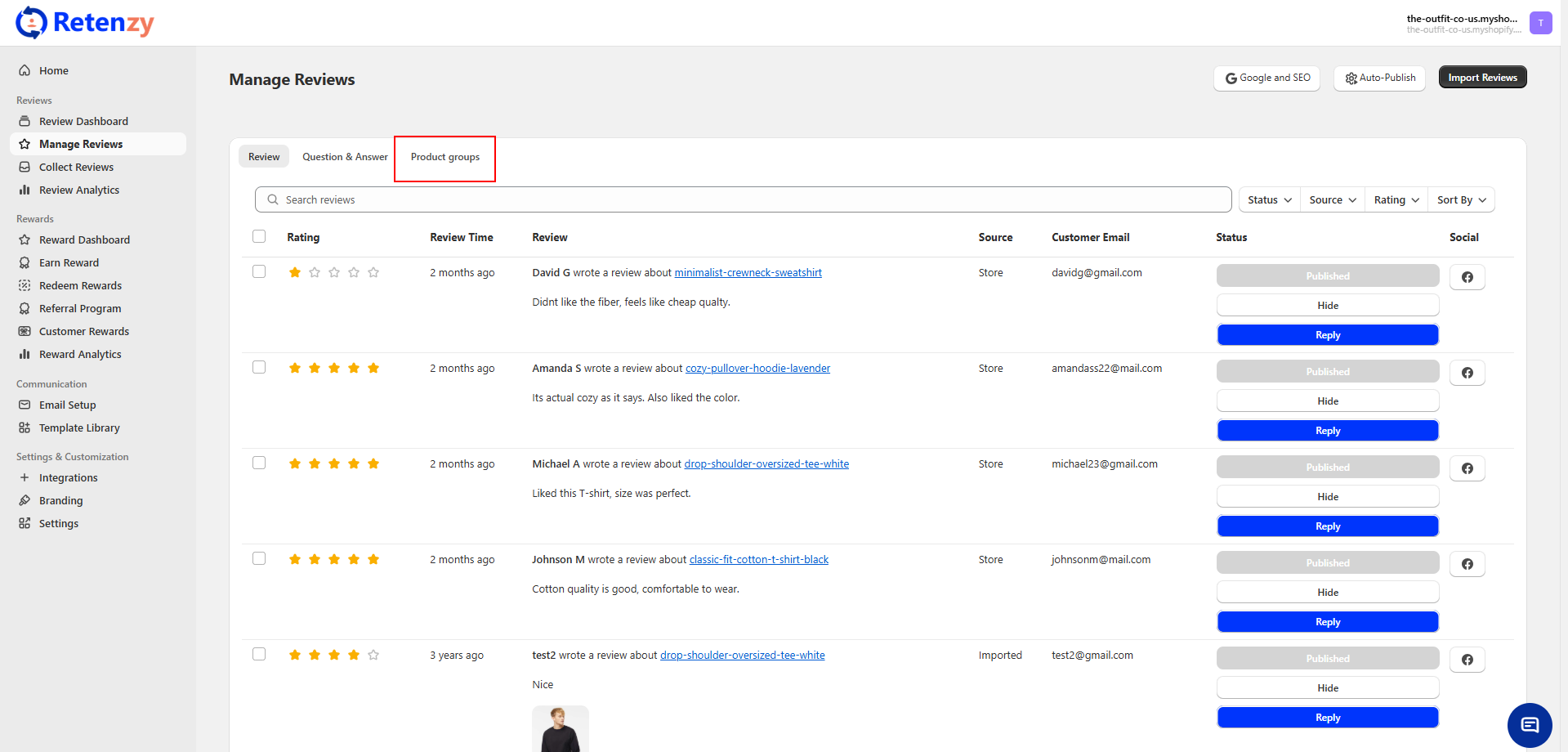Click the Home icon in sidebar
1568x752 pixels.
25,70
